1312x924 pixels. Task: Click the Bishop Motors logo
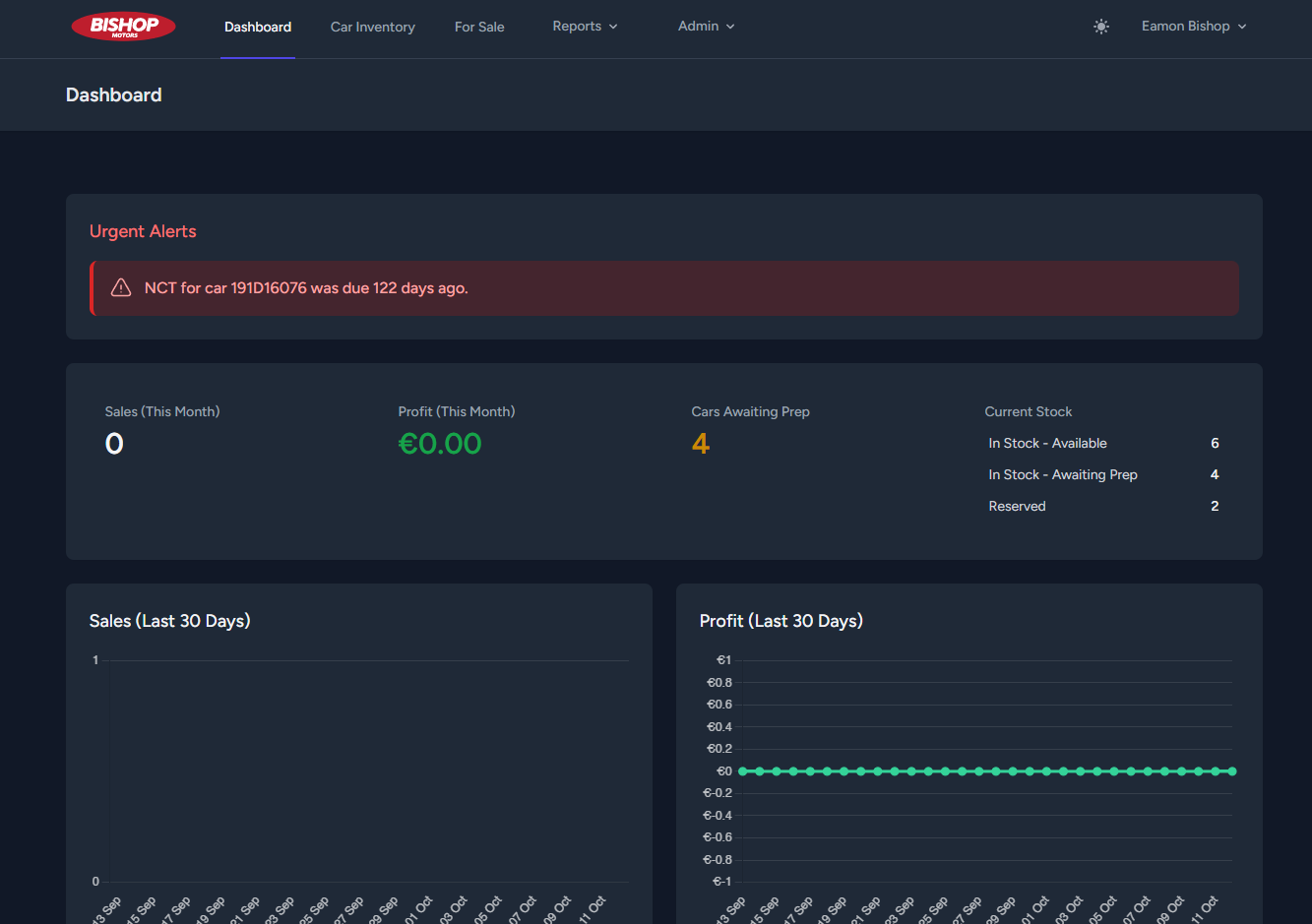pos(122,27)
